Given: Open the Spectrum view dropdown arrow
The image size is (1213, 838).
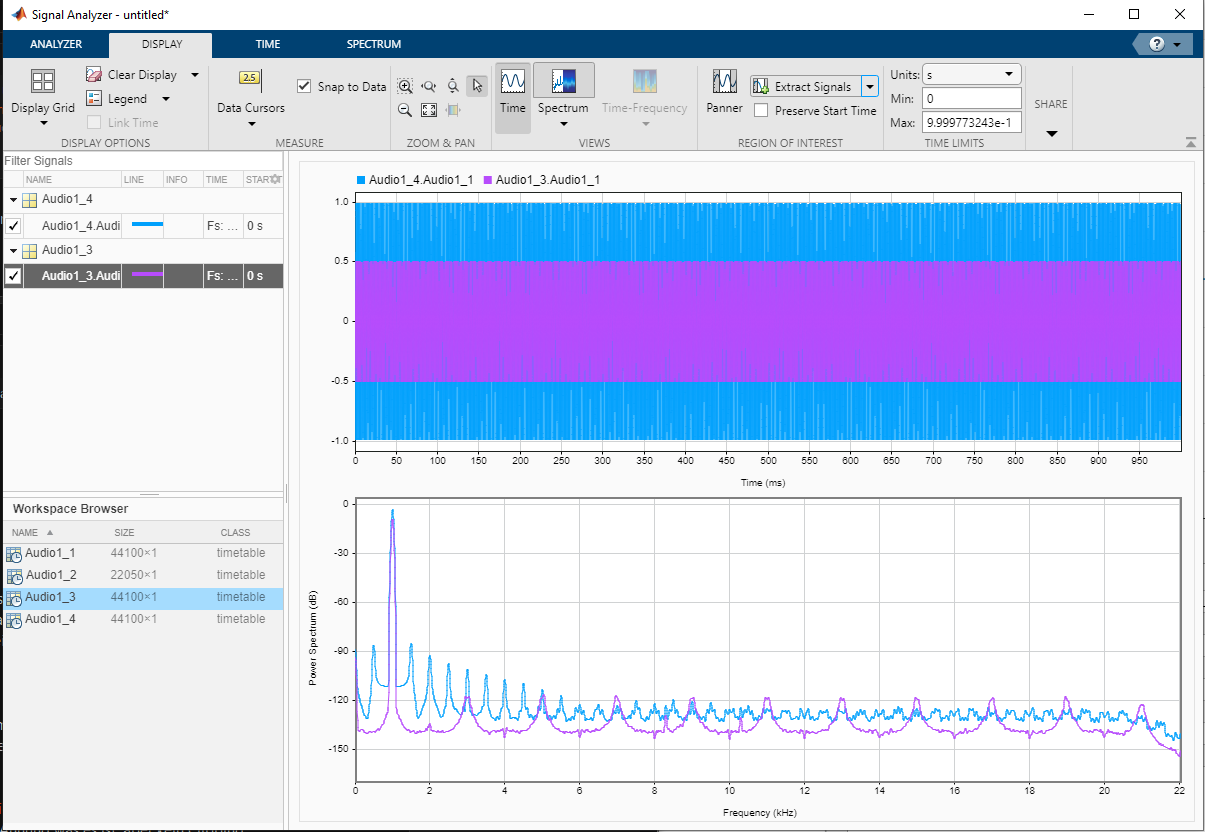Looking at the screenshot, I should click(564, 124).
